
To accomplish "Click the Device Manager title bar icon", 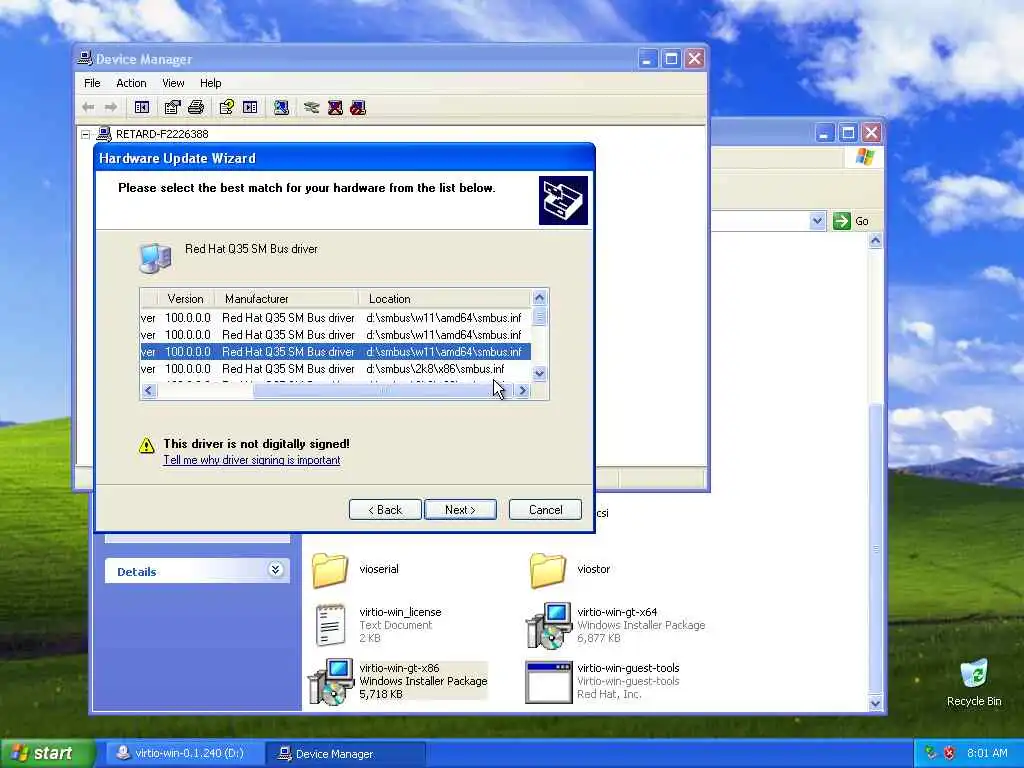I will pyautogui.click(x=85, y=59).
